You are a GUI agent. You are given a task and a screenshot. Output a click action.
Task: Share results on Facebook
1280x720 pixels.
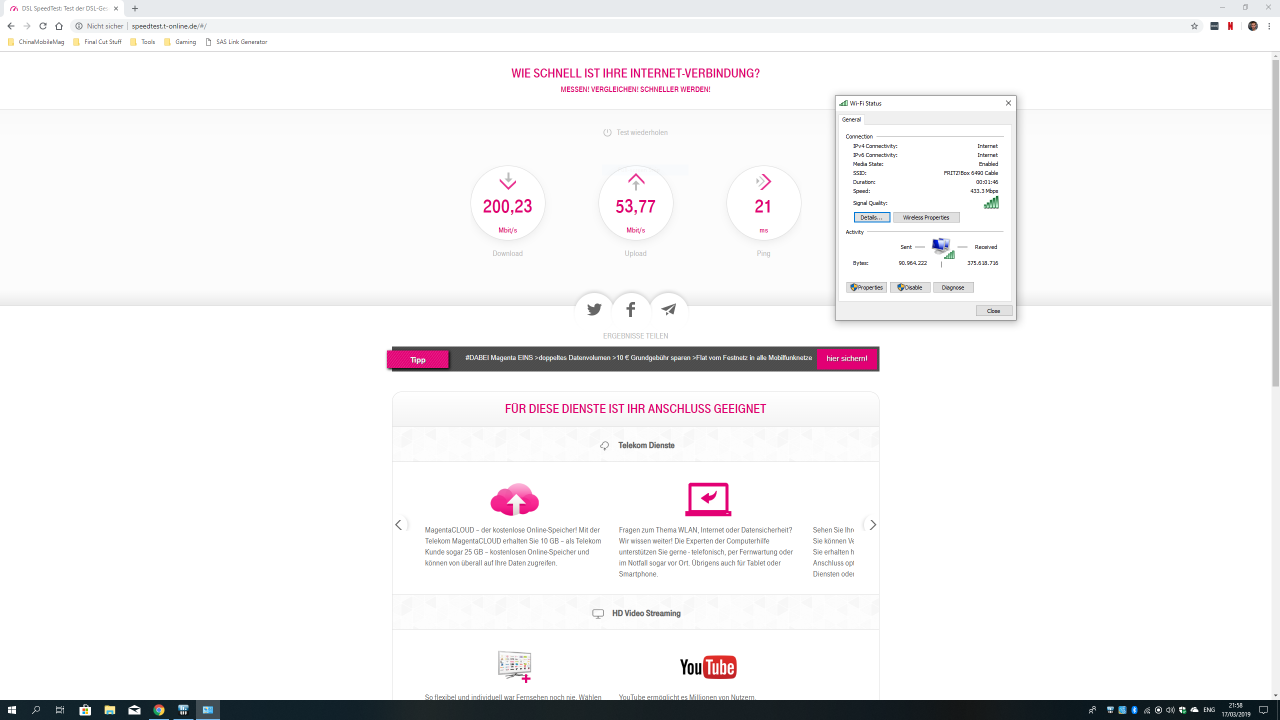pyautogui.click(x=631, y=310)
